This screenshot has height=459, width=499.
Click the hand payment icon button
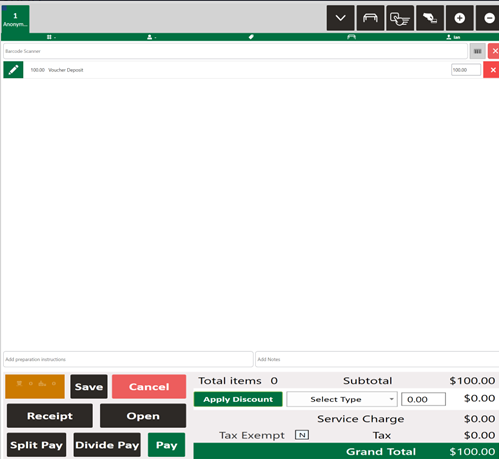[x=430, y=18]
